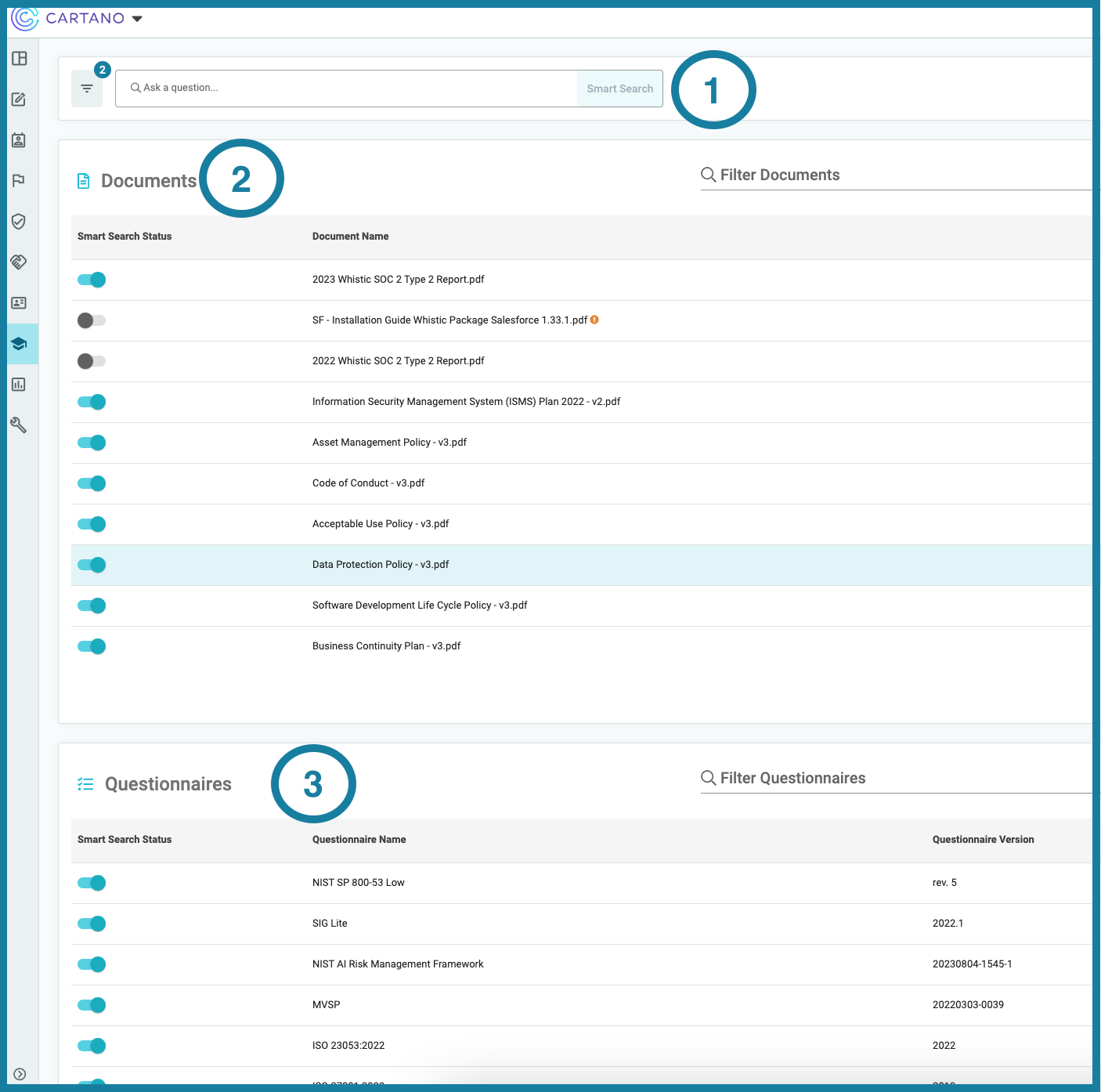Image resolution: width=1101 pixels, height=1092 pixels.
Task: Toggle Smart Search for MVSP questionnaire
Action: [x=92, y=1005]
